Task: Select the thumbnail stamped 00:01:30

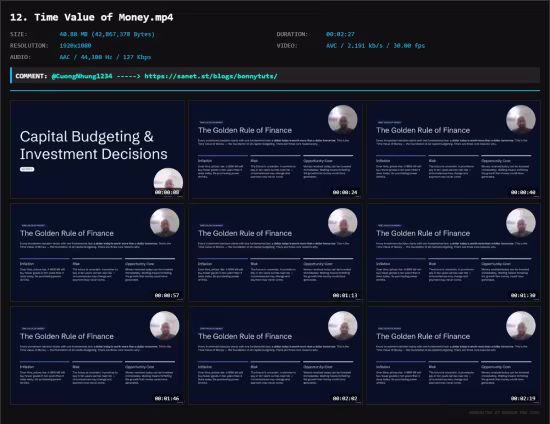Action: coord(454,253)
